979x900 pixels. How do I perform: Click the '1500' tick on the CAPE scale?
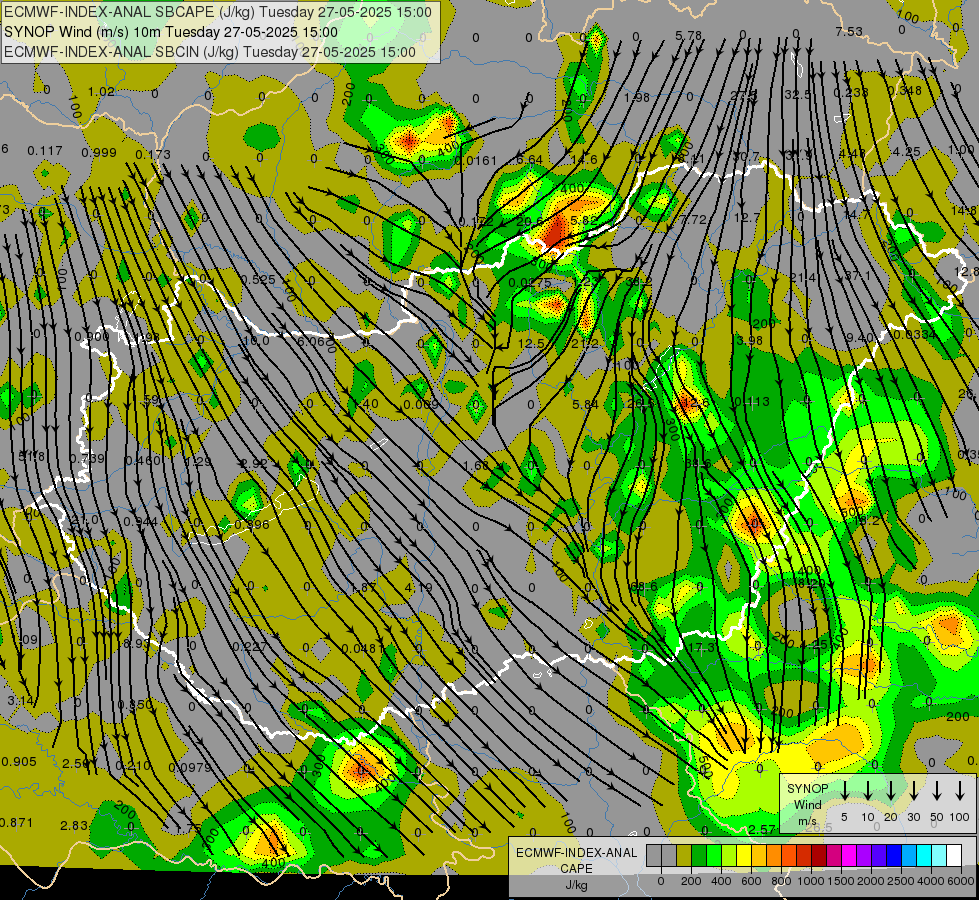tap(841, 881)
